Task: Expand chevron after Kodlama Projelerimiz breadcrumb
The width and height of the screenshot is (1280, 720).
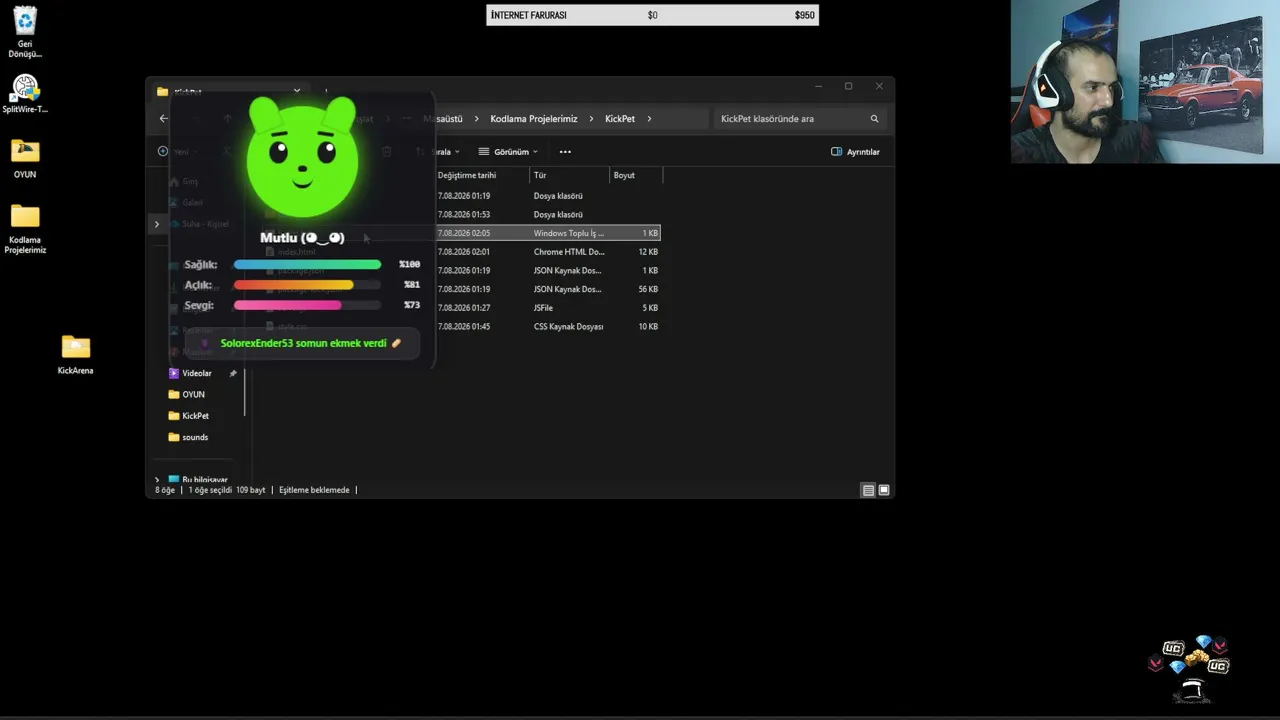Action: 591,119
